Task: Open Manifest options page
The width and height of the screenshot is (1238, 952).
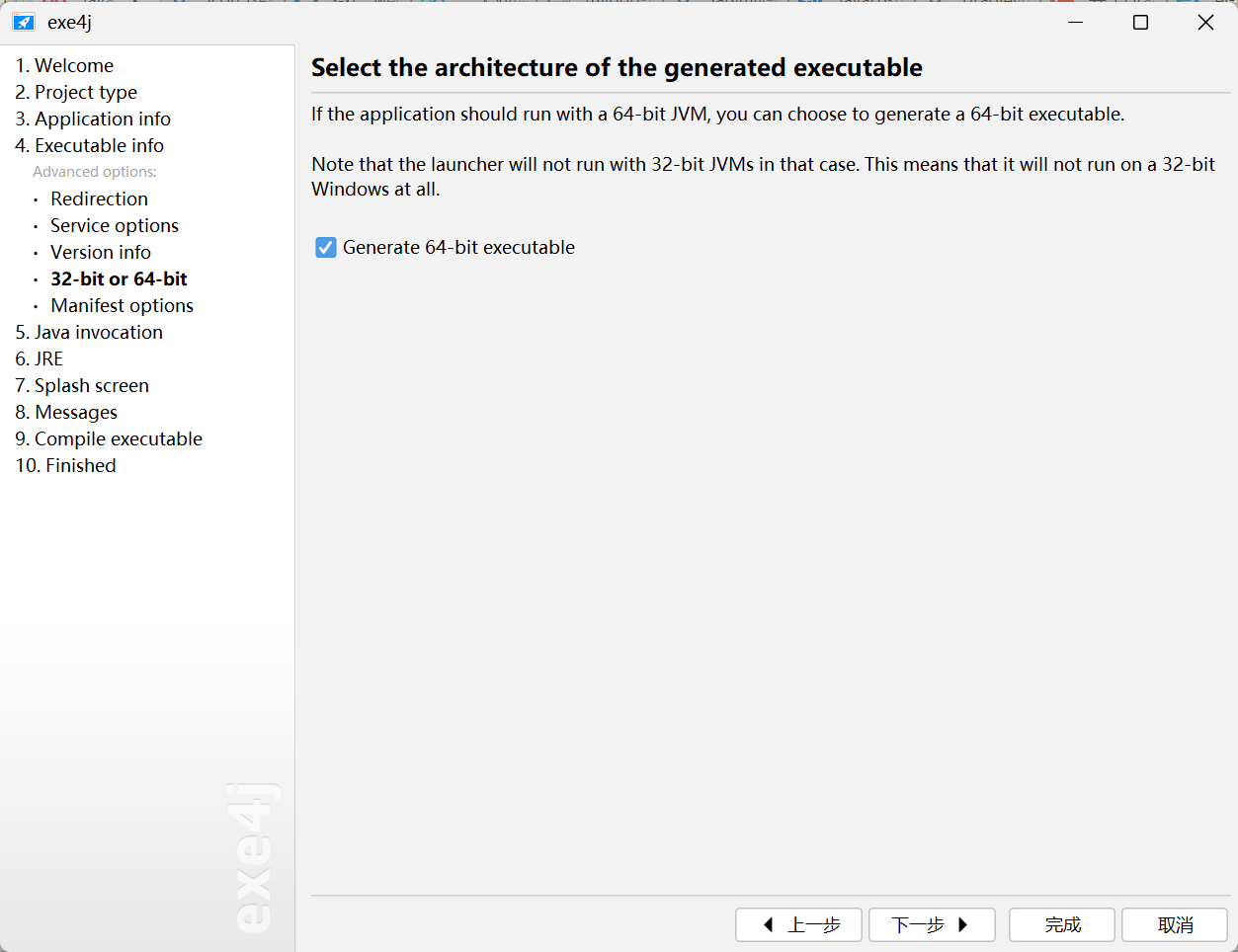Action: click(x=122, y=305)
